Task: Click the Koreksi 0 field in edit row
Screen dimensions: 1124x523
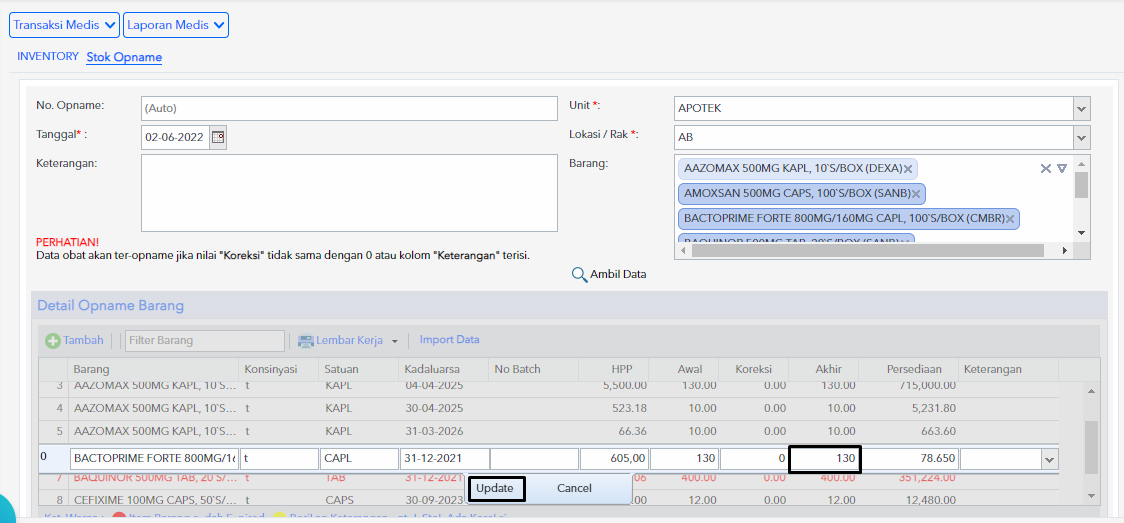Action: coord(754,459)
